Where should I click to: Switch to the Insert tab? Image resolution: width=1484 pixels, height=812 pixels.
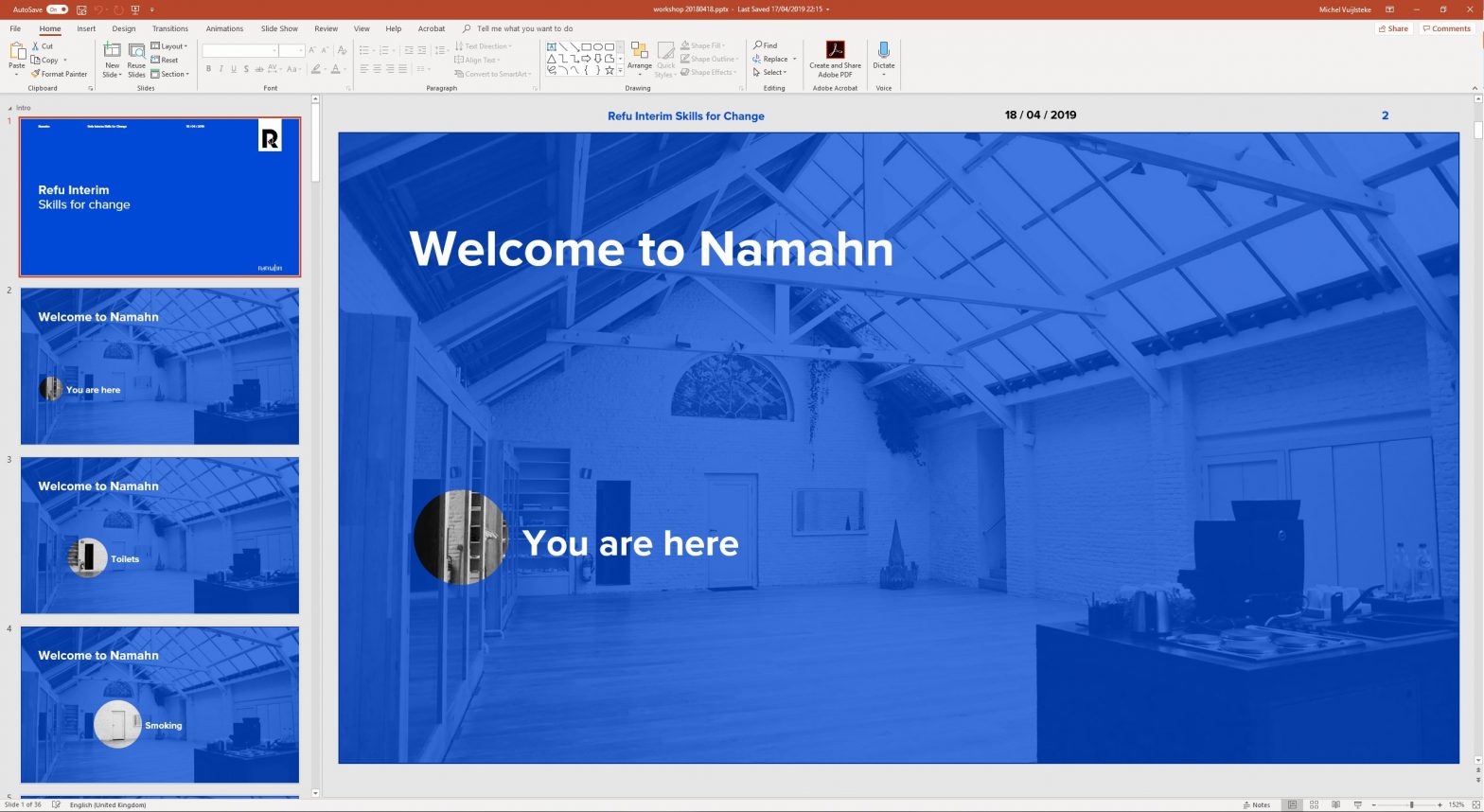pos(86,28)
